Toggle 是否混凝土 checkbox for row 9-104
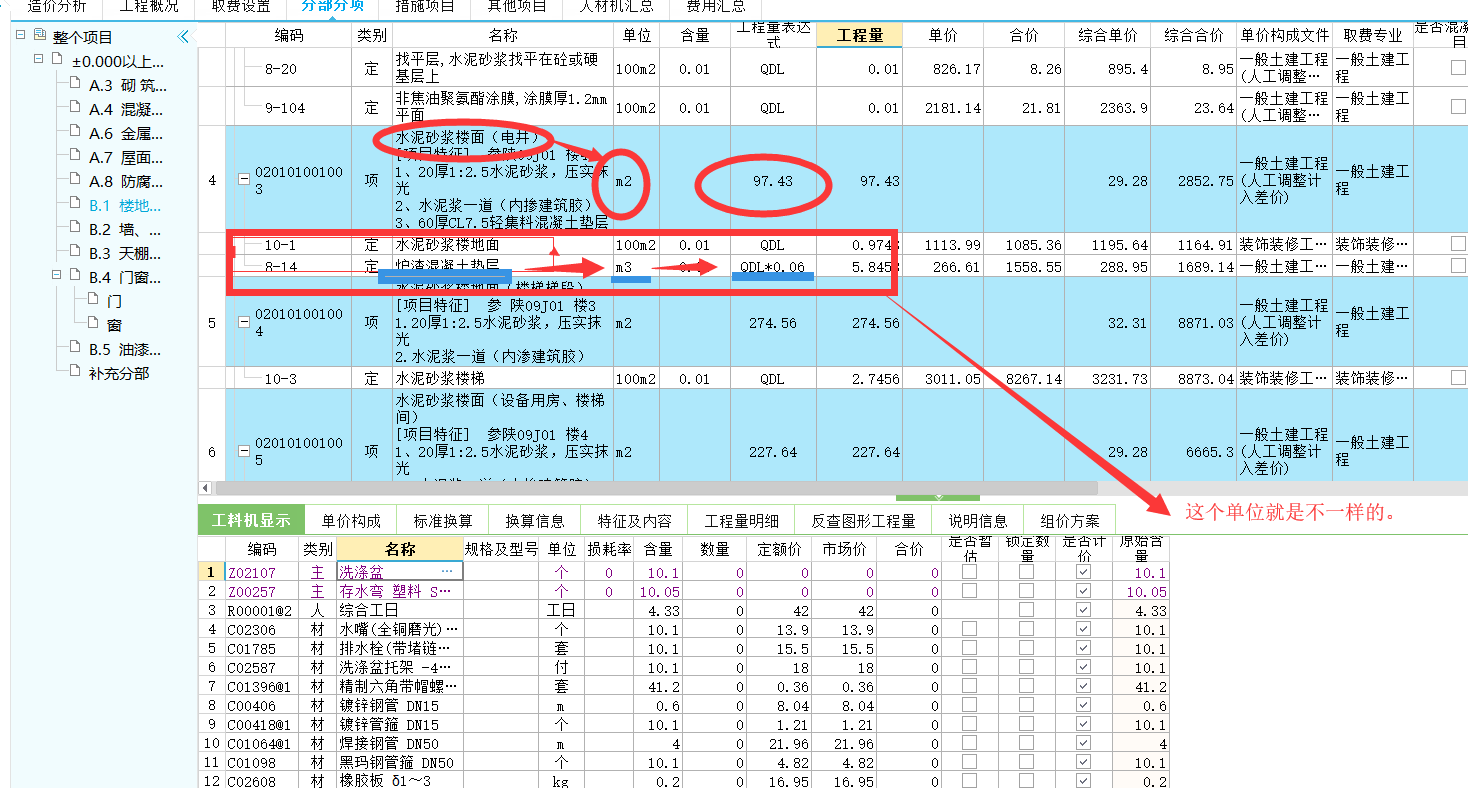 click(1458, 107)
